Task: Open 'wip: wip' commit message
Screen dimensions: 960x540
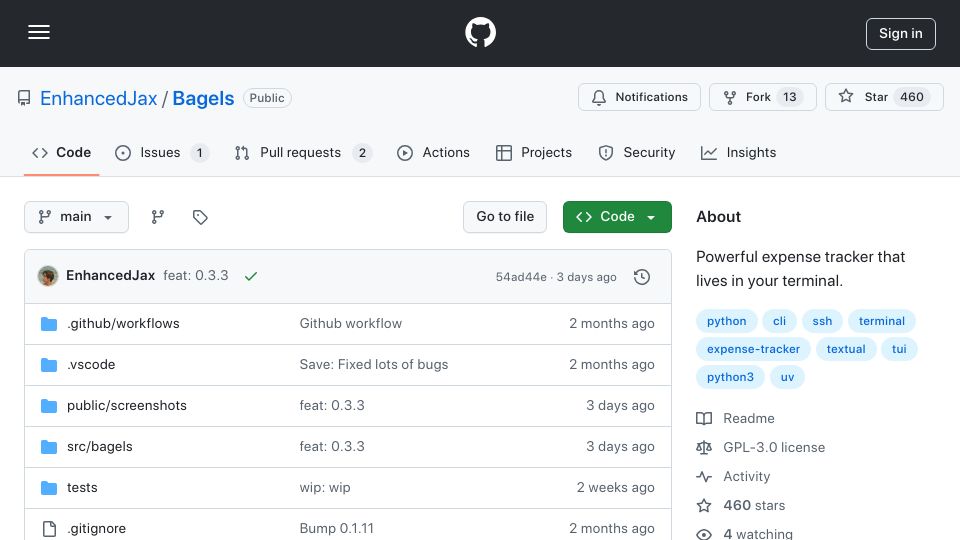Action: click(x=325, y=487)
